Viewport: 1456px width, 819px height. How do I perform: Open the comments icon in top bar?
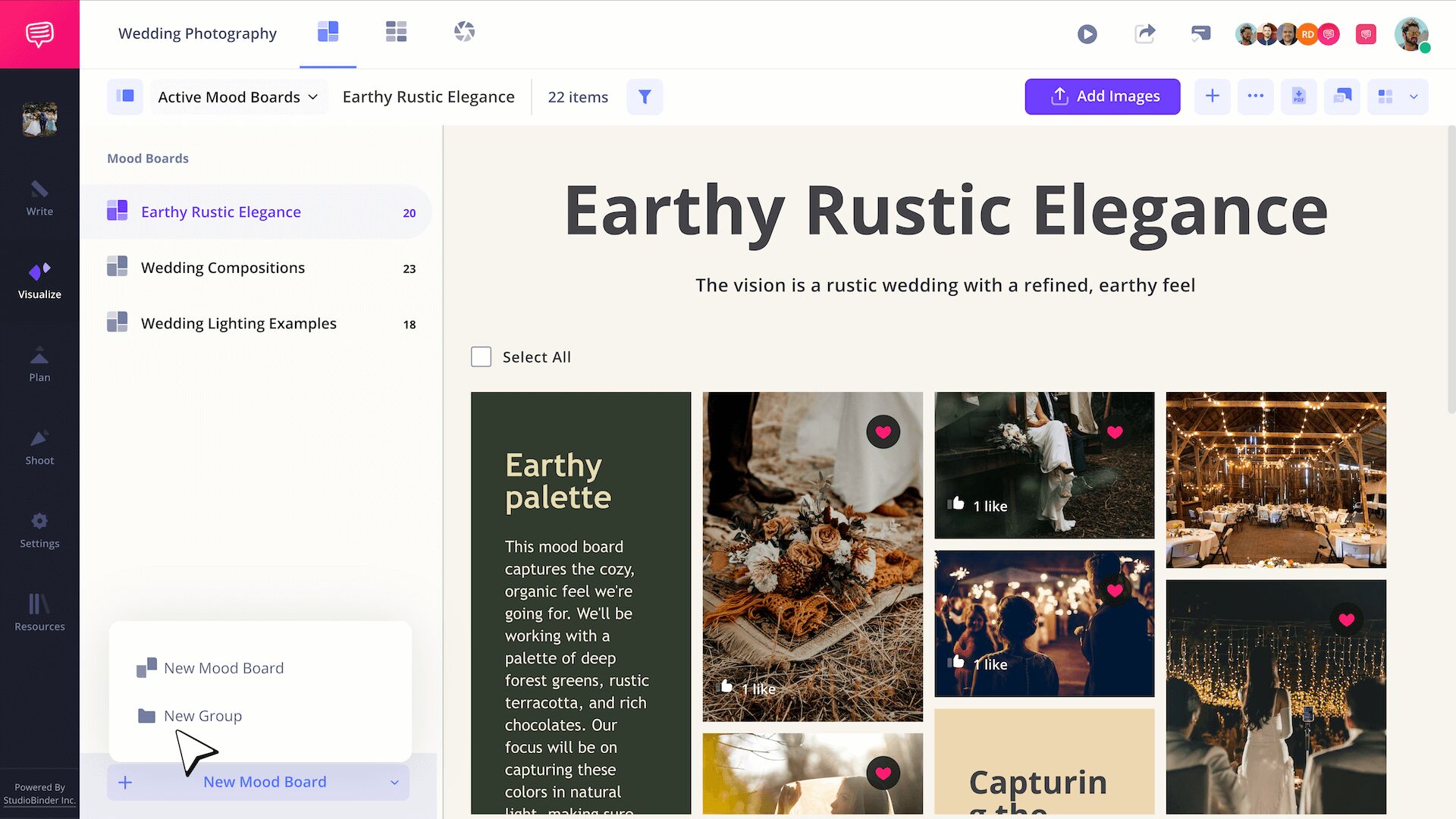coord(1200,34)
